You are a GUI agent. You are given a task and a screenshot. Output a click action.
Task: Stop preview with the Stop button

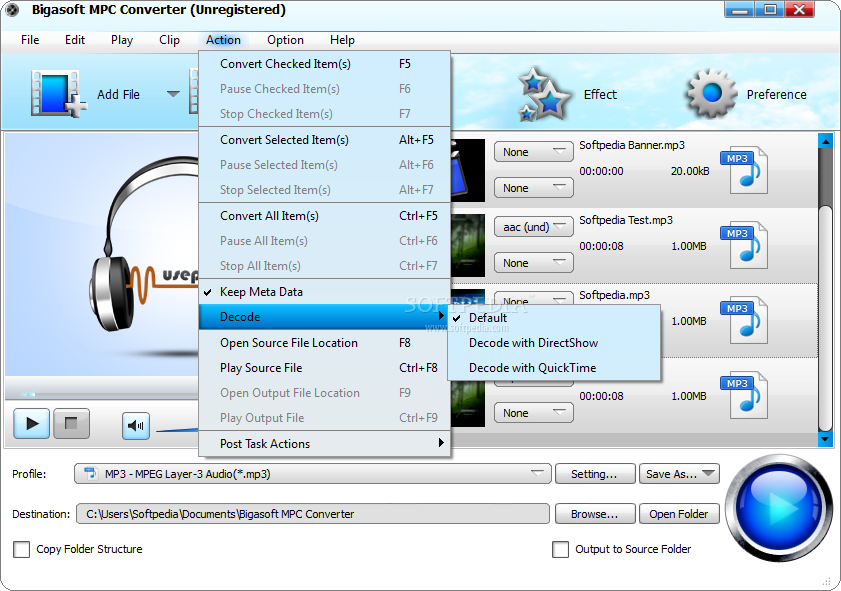tap(71, 424)
